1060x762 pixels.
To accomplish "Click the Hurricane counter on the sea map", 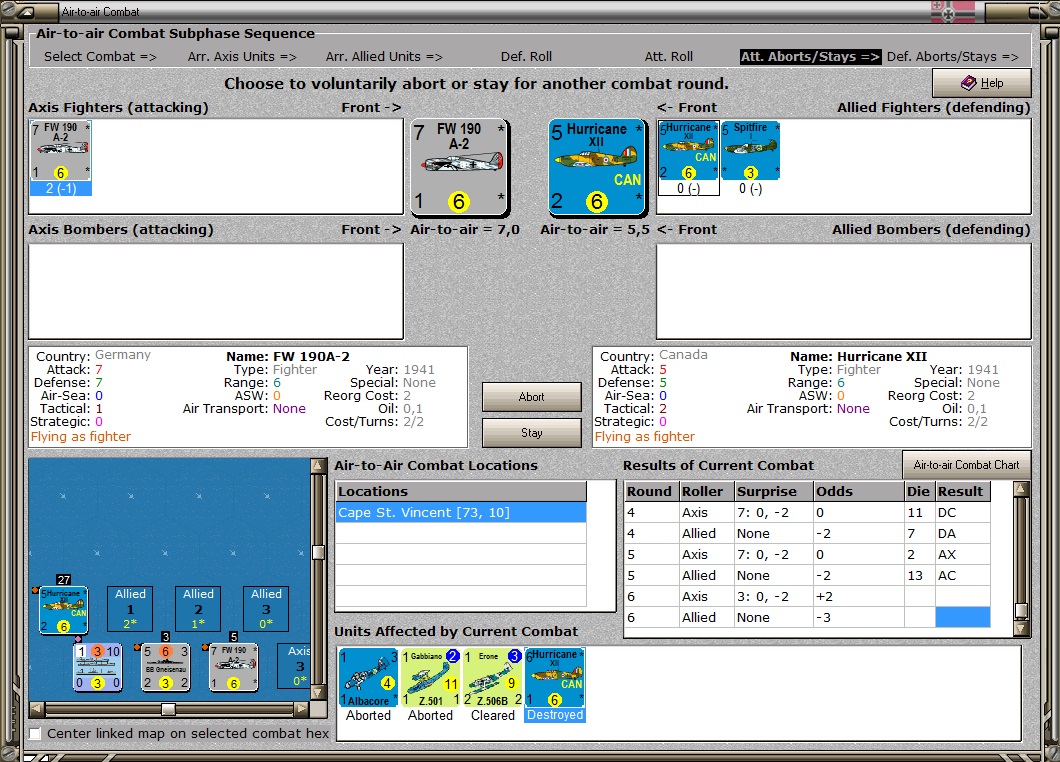I will pos(64,611).
